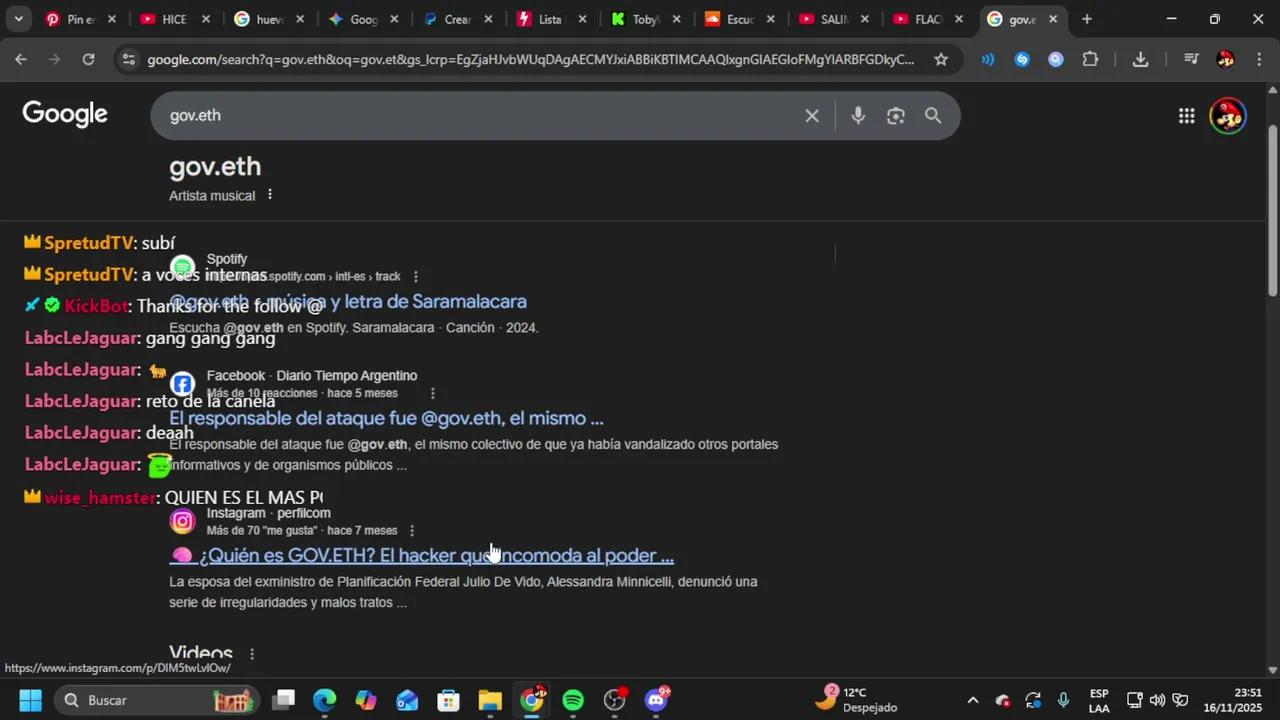Viewport: 1280px width, 720px height.
Task: Open the Google account avatar on the page
Action: [1228, 116]
